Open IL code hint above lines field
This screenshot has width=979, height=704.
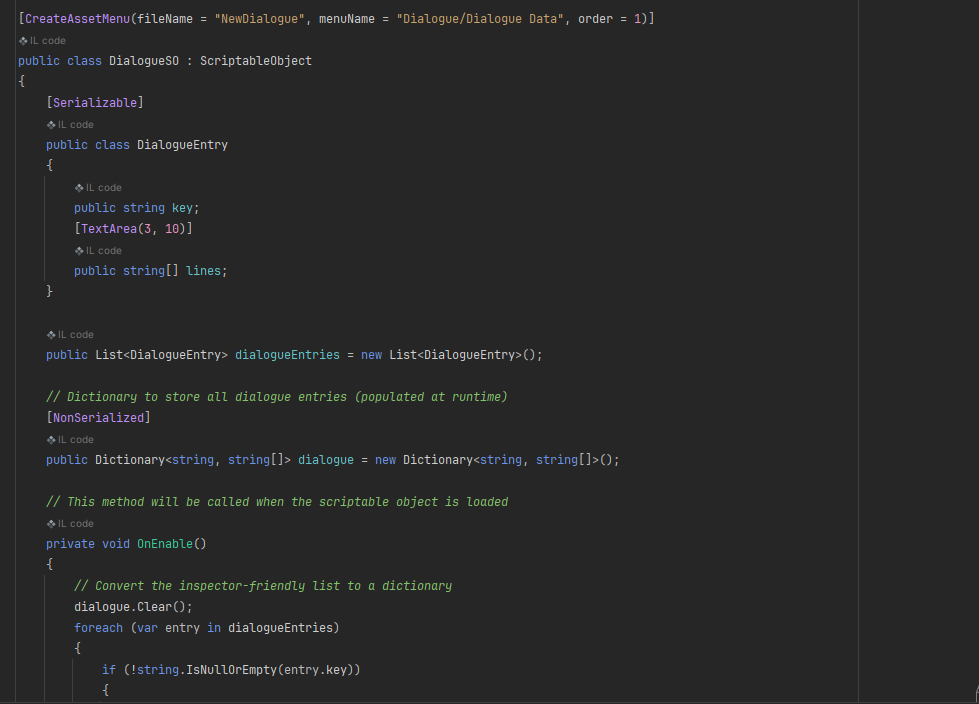pos(98,251)
